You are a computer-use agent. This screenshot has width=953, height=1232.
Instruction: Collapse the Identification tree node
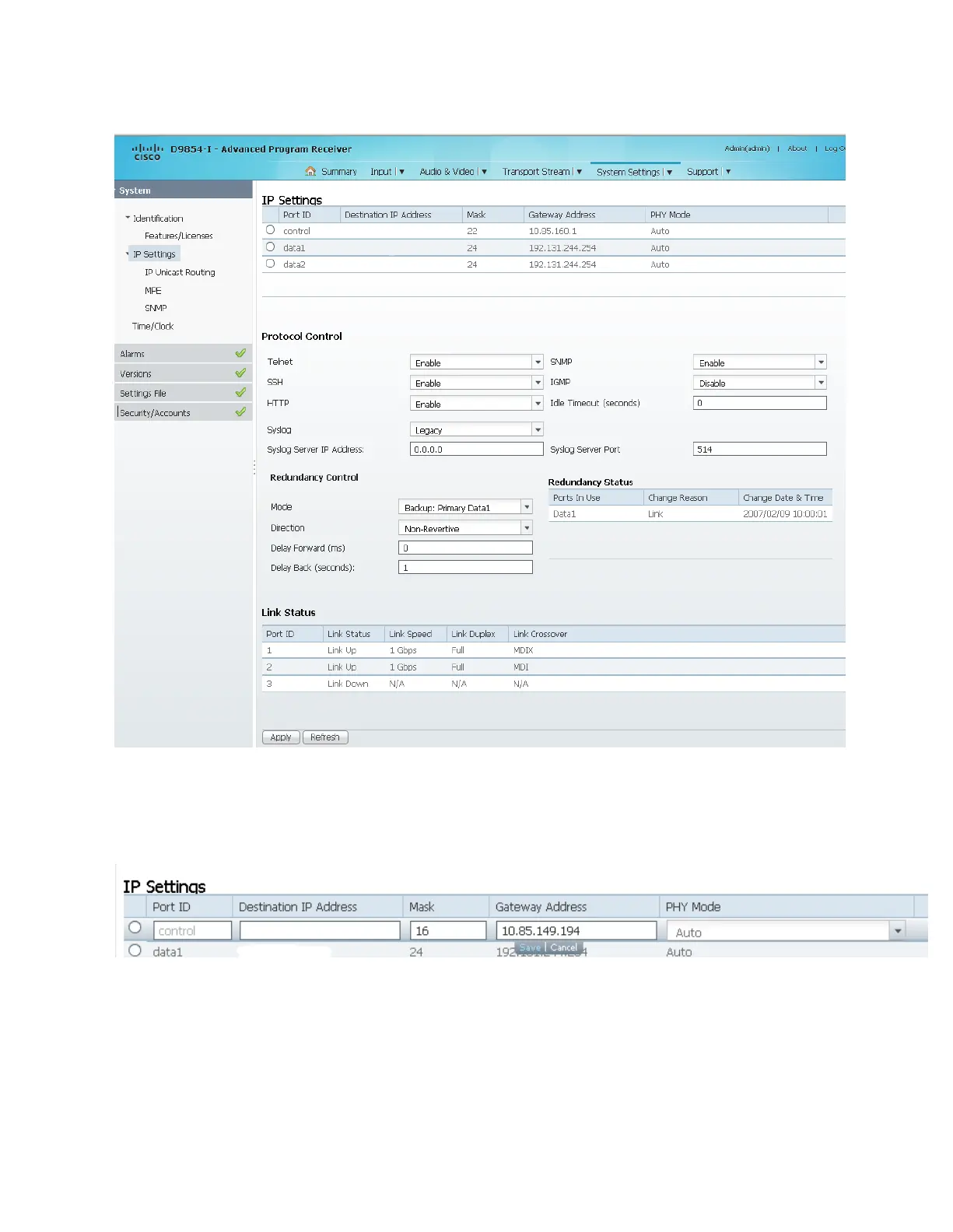point(128,218)
